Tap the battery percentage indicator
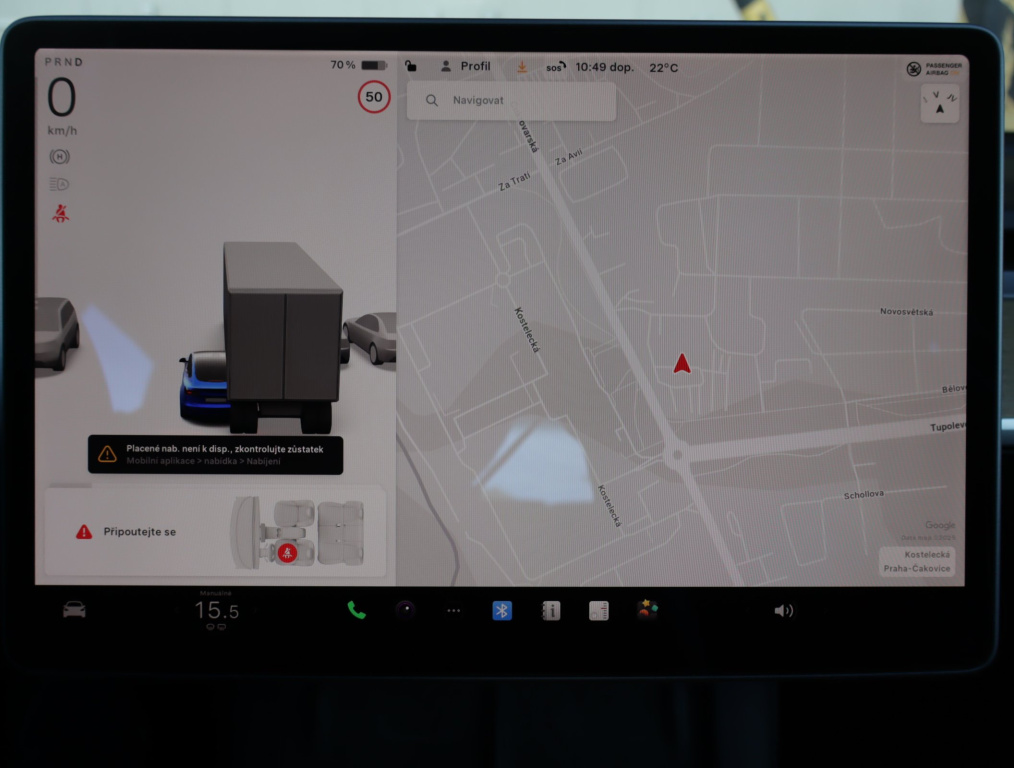This screenshot has width=1014, height=768. point(358,65)
